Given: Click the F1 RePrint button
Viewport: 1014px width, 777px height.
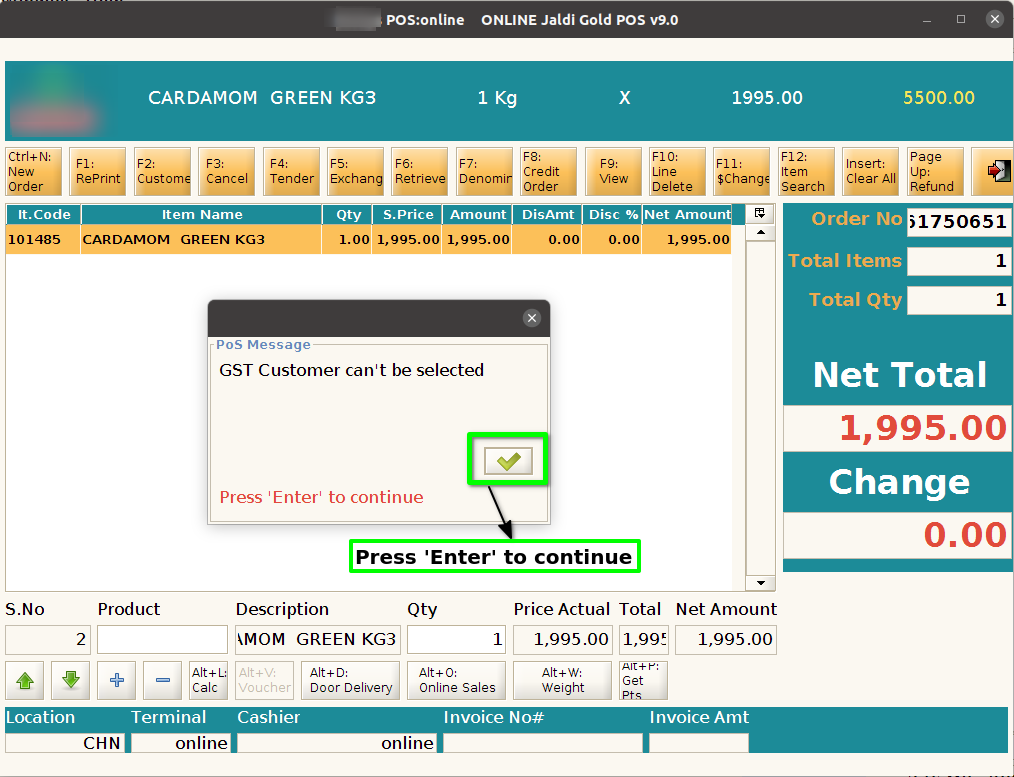Looking at the screenshot, I should [x=98, y=171].
